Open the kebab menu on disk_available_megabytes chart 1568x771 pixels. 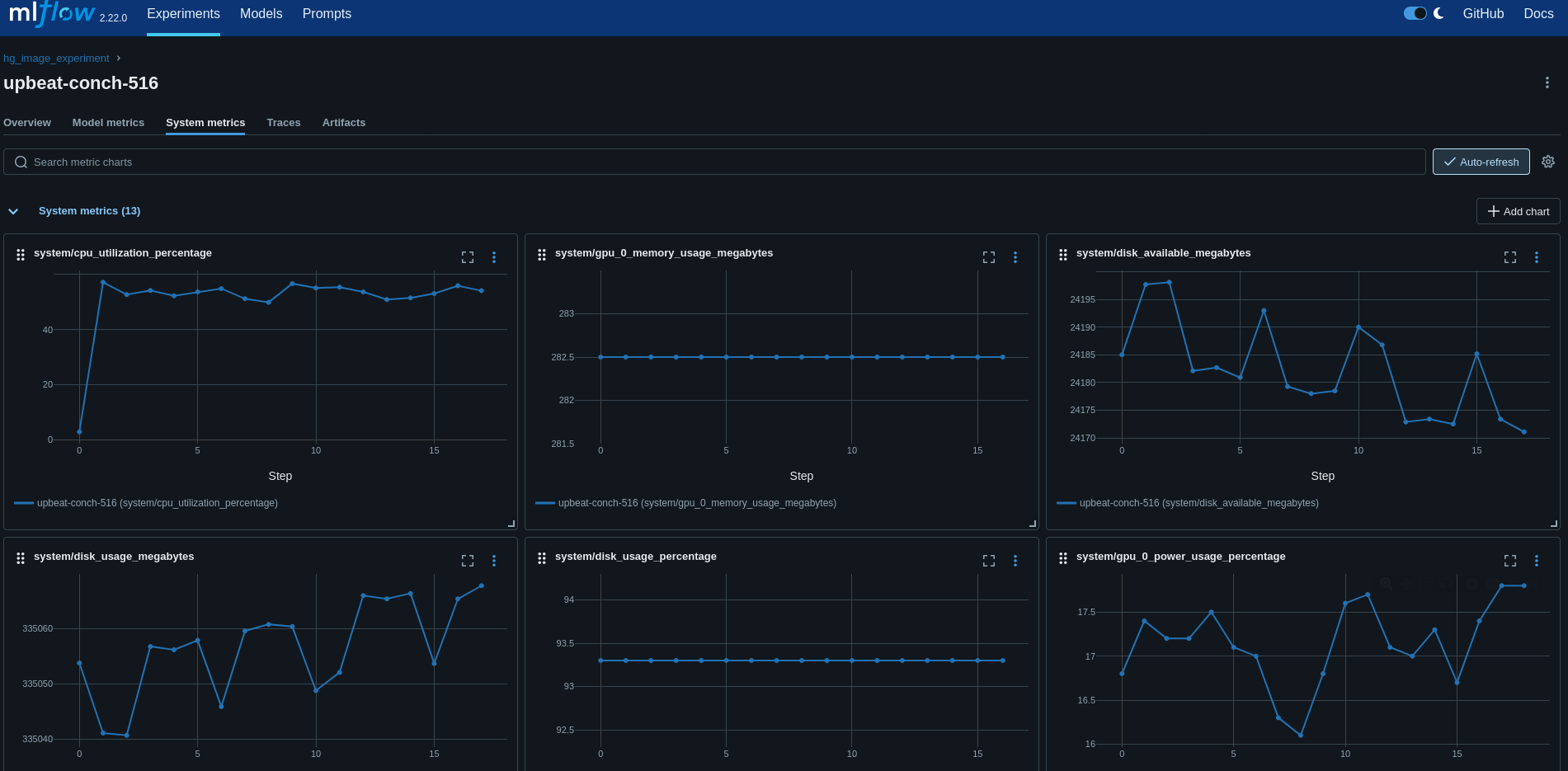[1537, 257]
